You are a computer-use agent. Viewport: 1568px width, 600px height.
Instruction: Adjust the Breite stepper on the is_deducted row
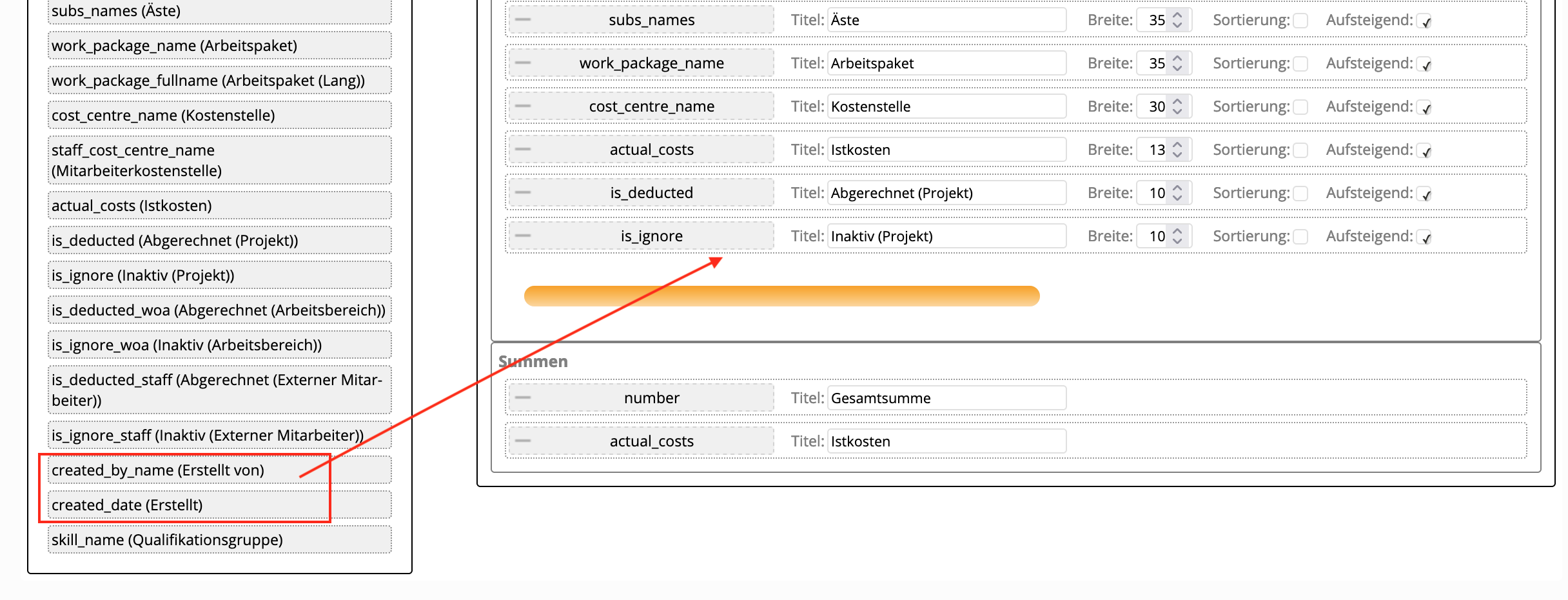pos(1177,193)
